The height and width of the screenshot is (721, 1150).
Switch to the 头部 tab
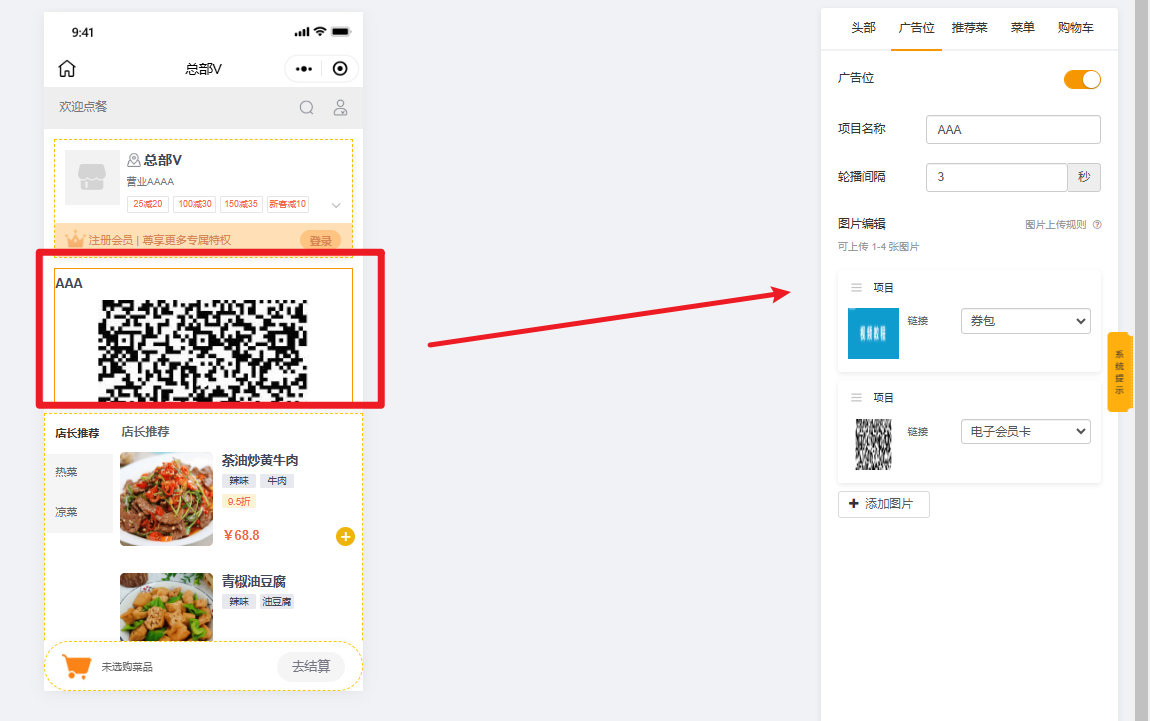[x=863, y=28]
